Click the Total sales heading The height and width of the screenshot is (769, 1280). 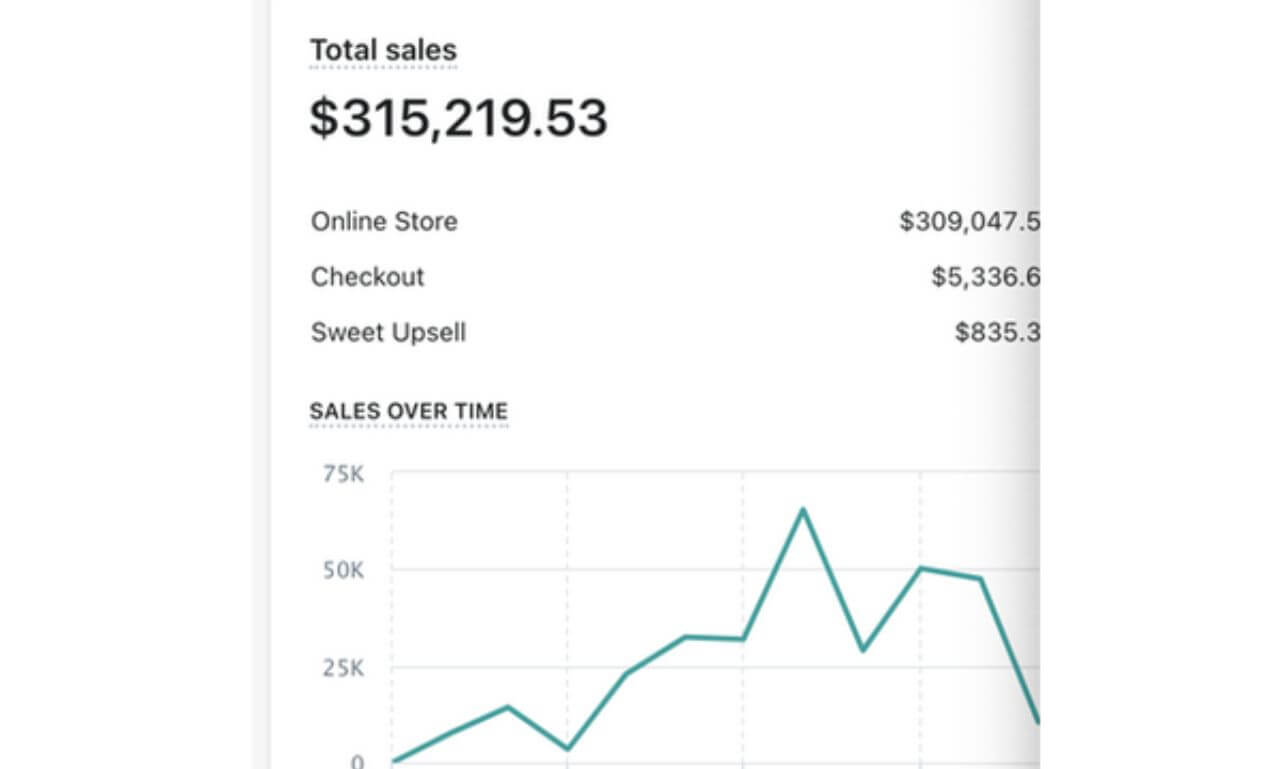click(x=383, y=50)
